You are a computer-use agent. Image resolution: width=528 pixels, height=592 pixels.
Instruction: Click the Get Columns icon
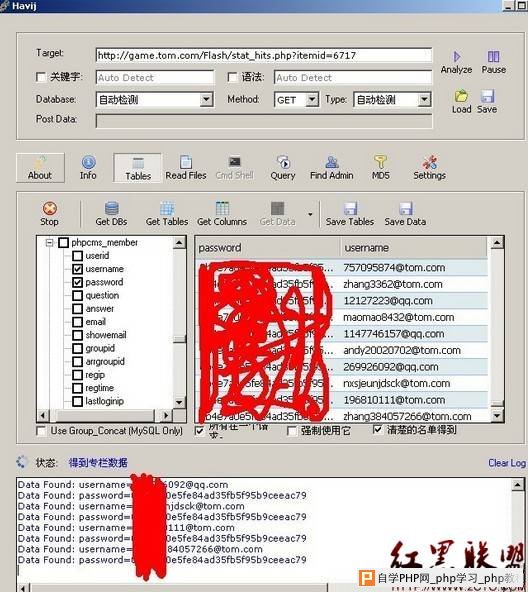click(222, 208)
